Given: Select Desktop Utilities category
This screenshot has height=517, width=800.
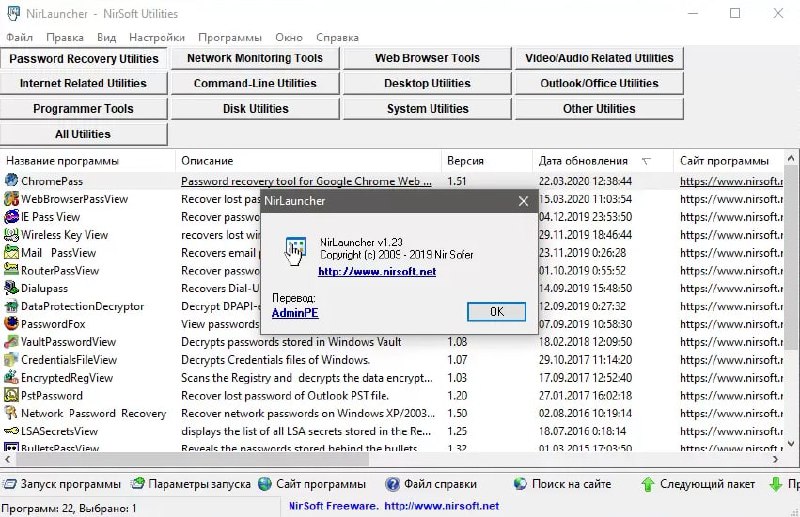Looking at the screenshot, I should click(x=427, y=83).
